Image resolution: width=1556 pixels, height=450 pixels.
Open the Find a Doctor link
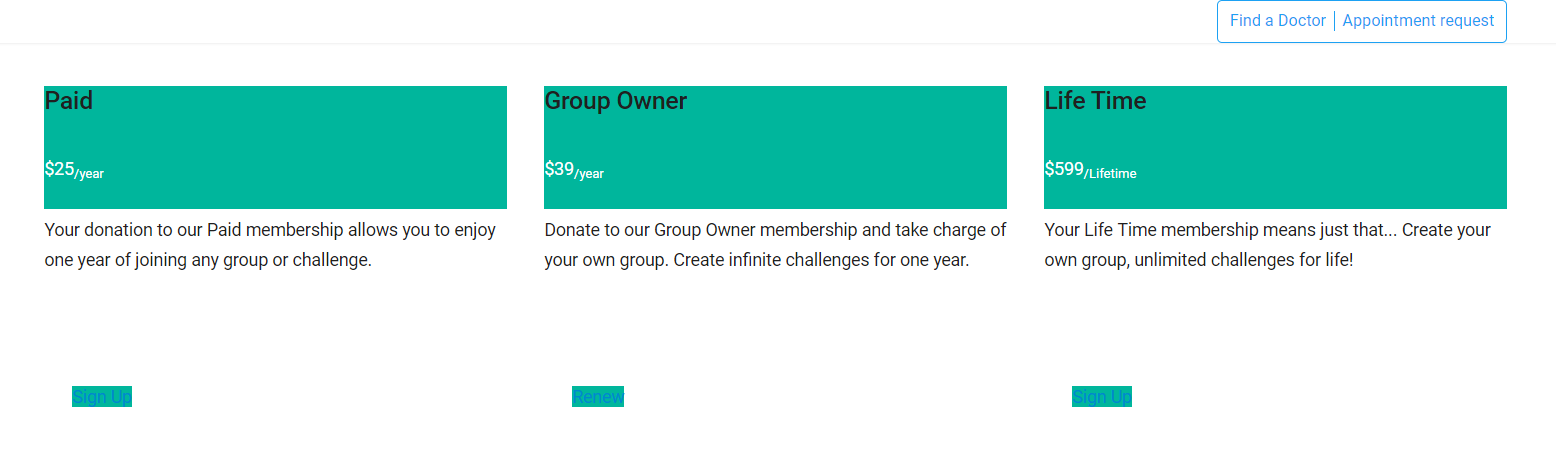[x=1277, y=20]
